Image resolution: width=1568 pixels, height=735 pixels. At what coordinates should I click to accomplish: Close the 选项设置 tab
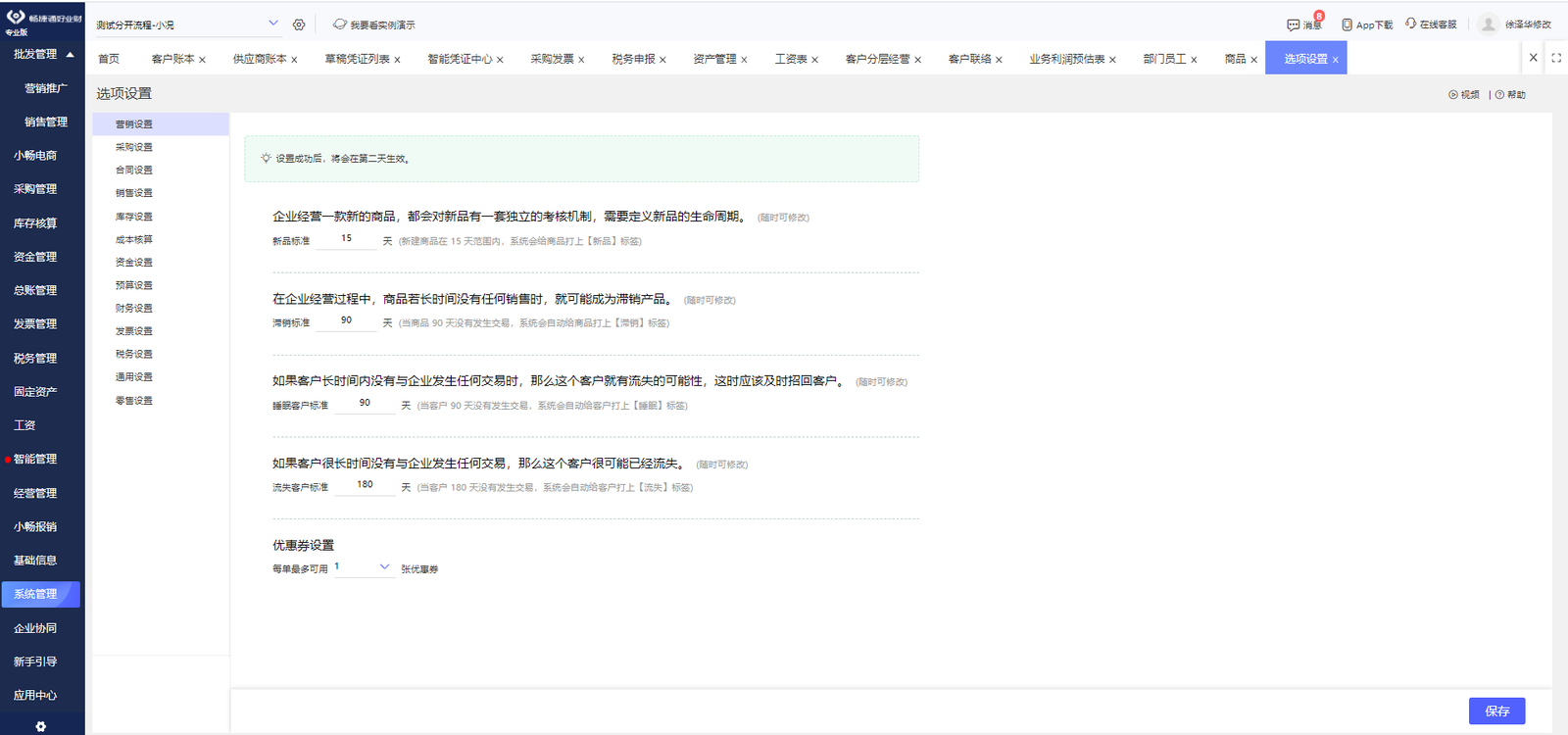1335,60
